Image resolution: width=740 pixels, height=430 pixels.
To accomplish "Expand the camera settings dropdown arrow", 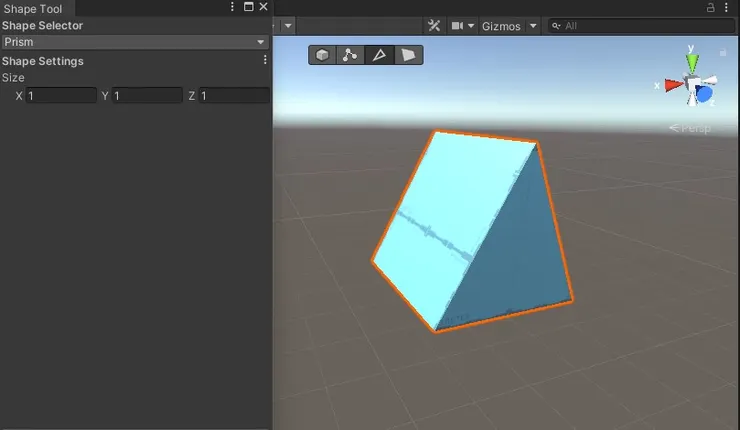I will (471, 26).
